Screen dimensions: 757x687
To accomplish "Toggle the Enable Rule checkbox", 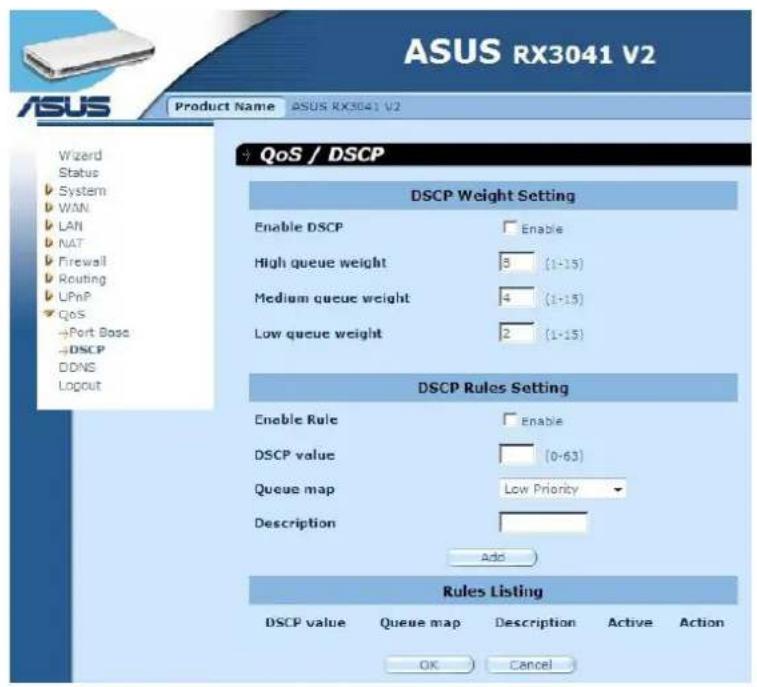I will pos(509,419).
